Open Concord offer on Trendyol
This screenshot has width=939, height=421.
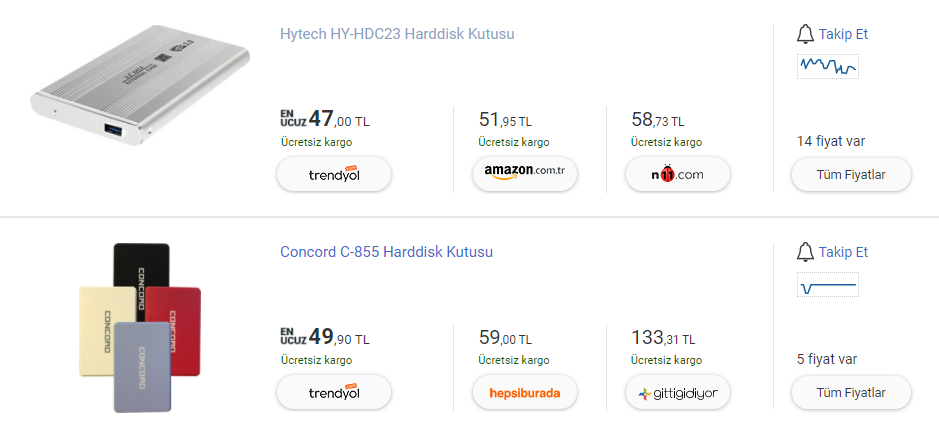point(334,393)
